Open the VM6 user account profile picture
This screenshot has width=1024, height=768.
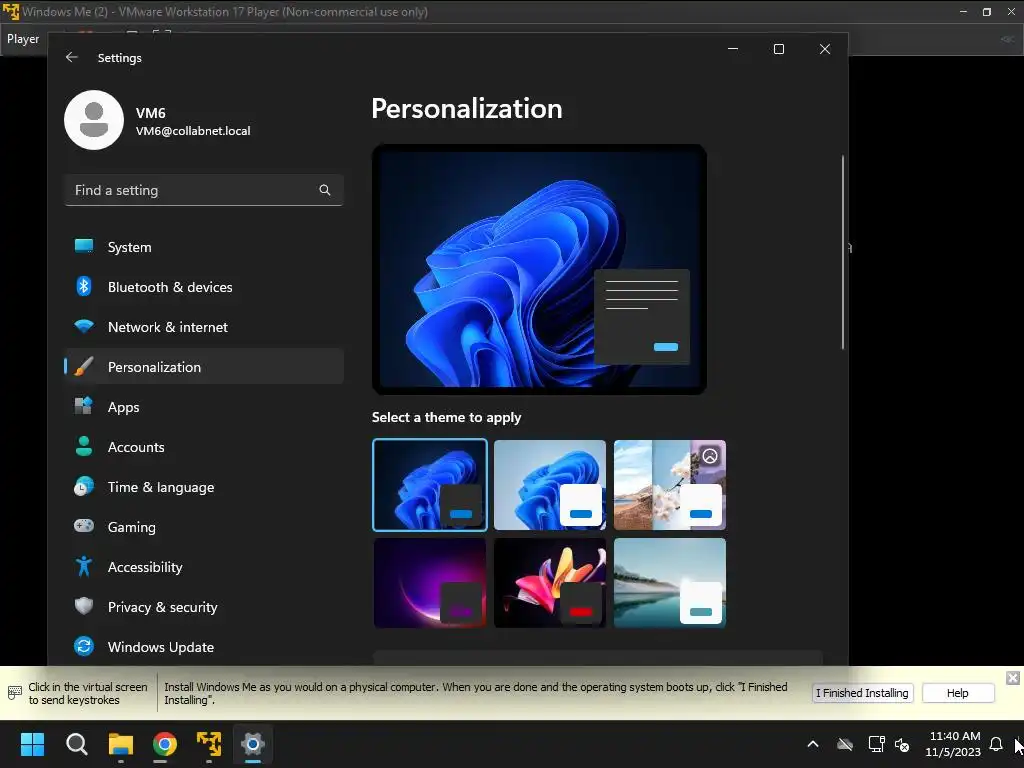pyautogui.click(x=94, y=120)
